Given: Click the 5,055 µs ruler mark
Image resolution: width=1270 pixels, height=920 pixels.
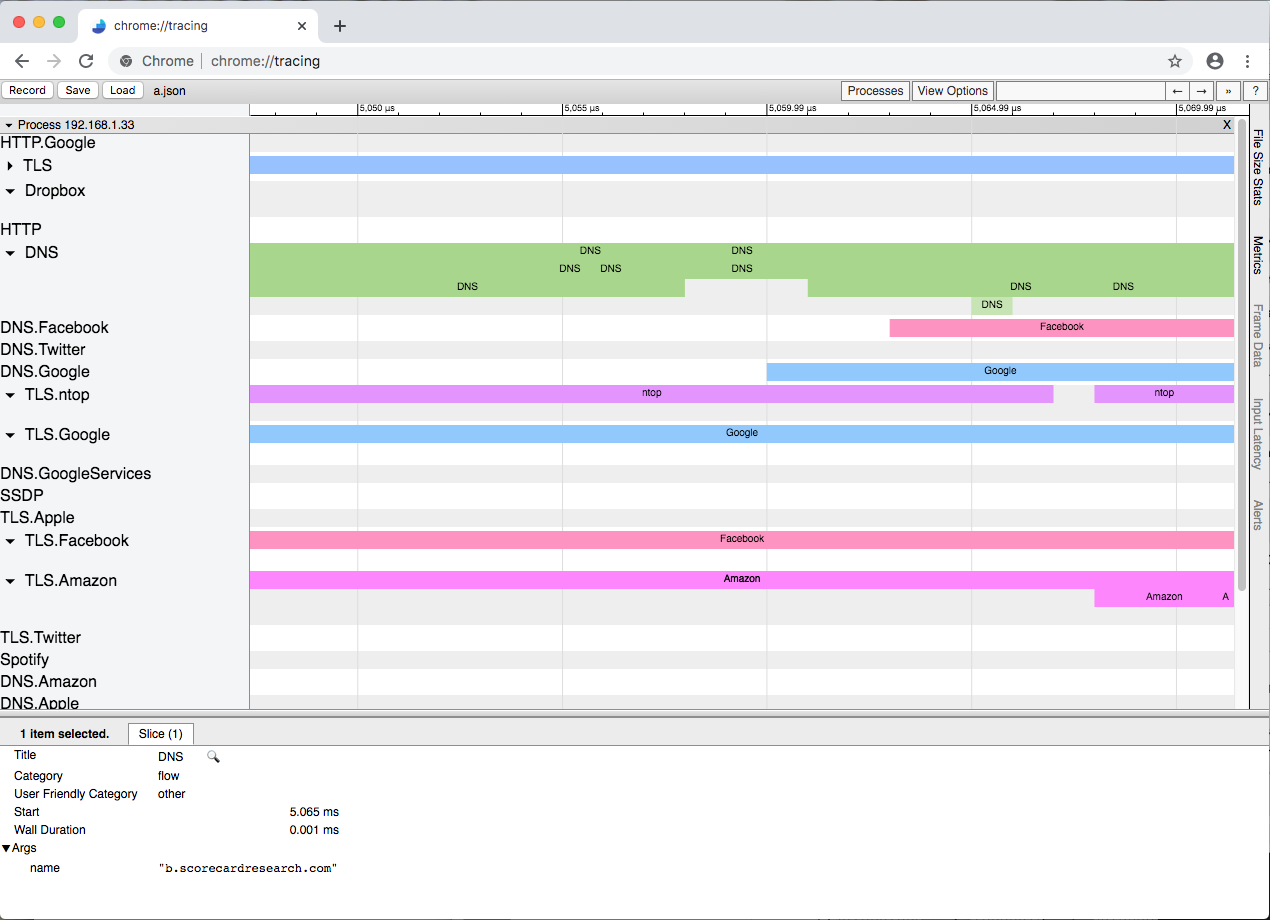Looking at the screenshot, I should click(x=581, y=108).
